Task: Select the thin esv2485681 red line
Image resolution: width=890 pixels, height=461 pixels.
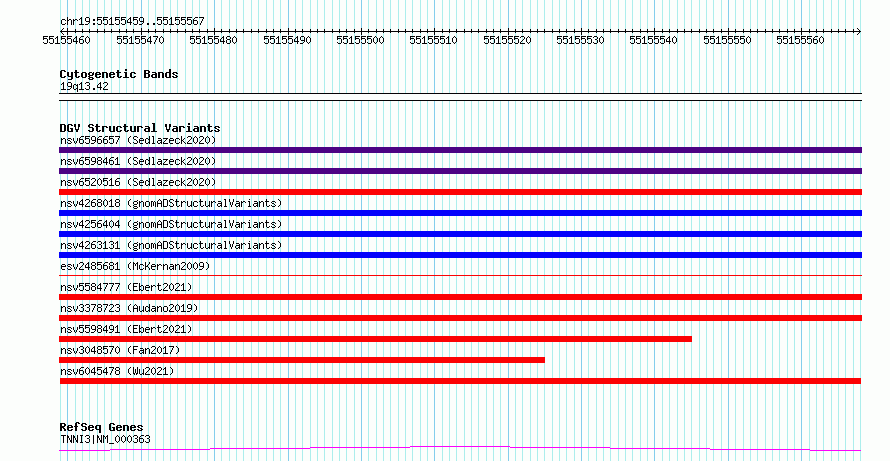Action: tap(460, 276)
